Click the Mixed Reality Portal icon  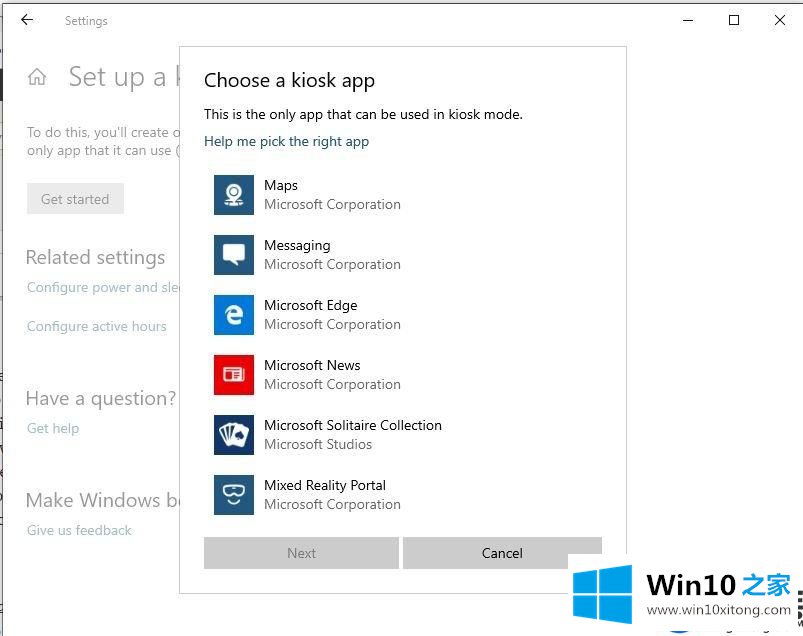click(234, 495)
